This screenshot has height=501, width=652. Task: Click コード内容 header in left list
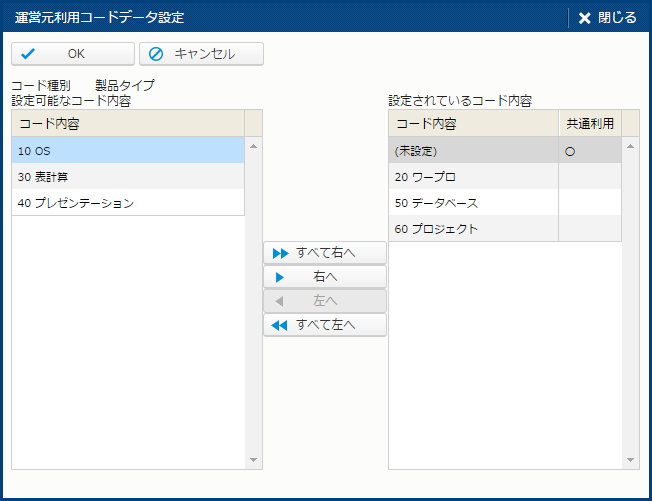click(128, 124)
